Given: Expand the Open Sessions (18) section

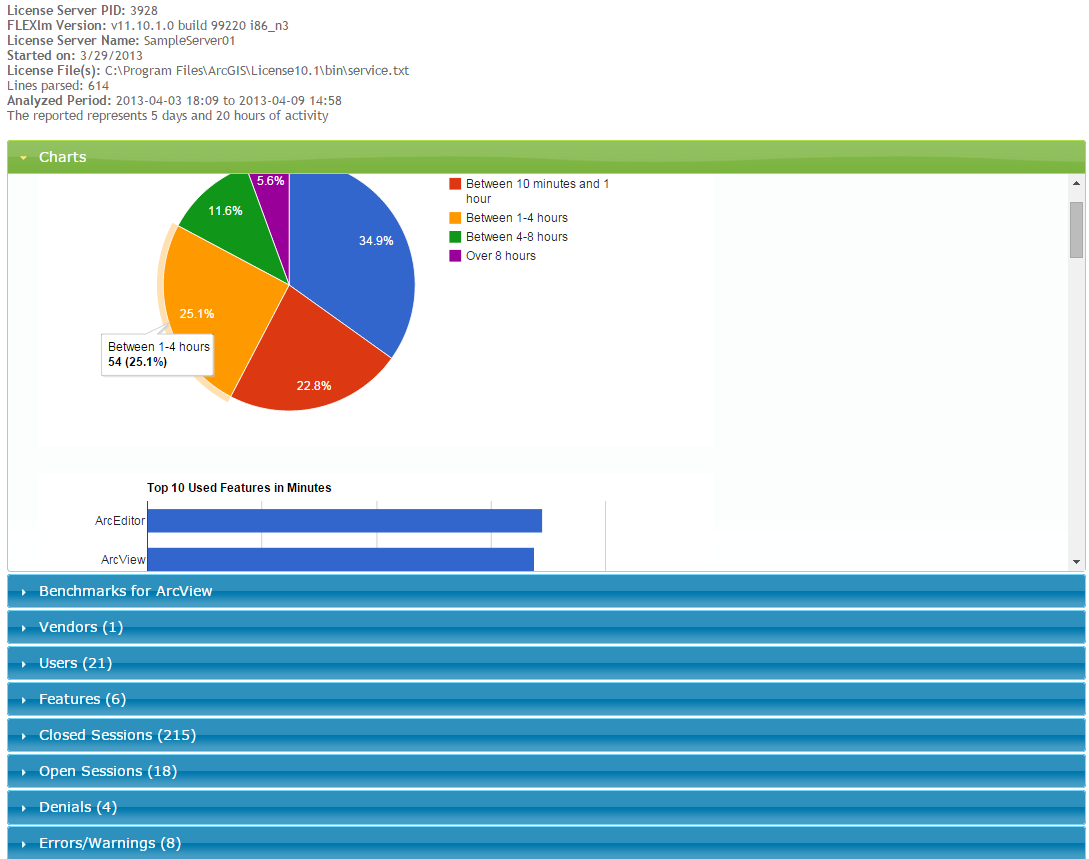Looking at the screenshot, I should (107, 771).
